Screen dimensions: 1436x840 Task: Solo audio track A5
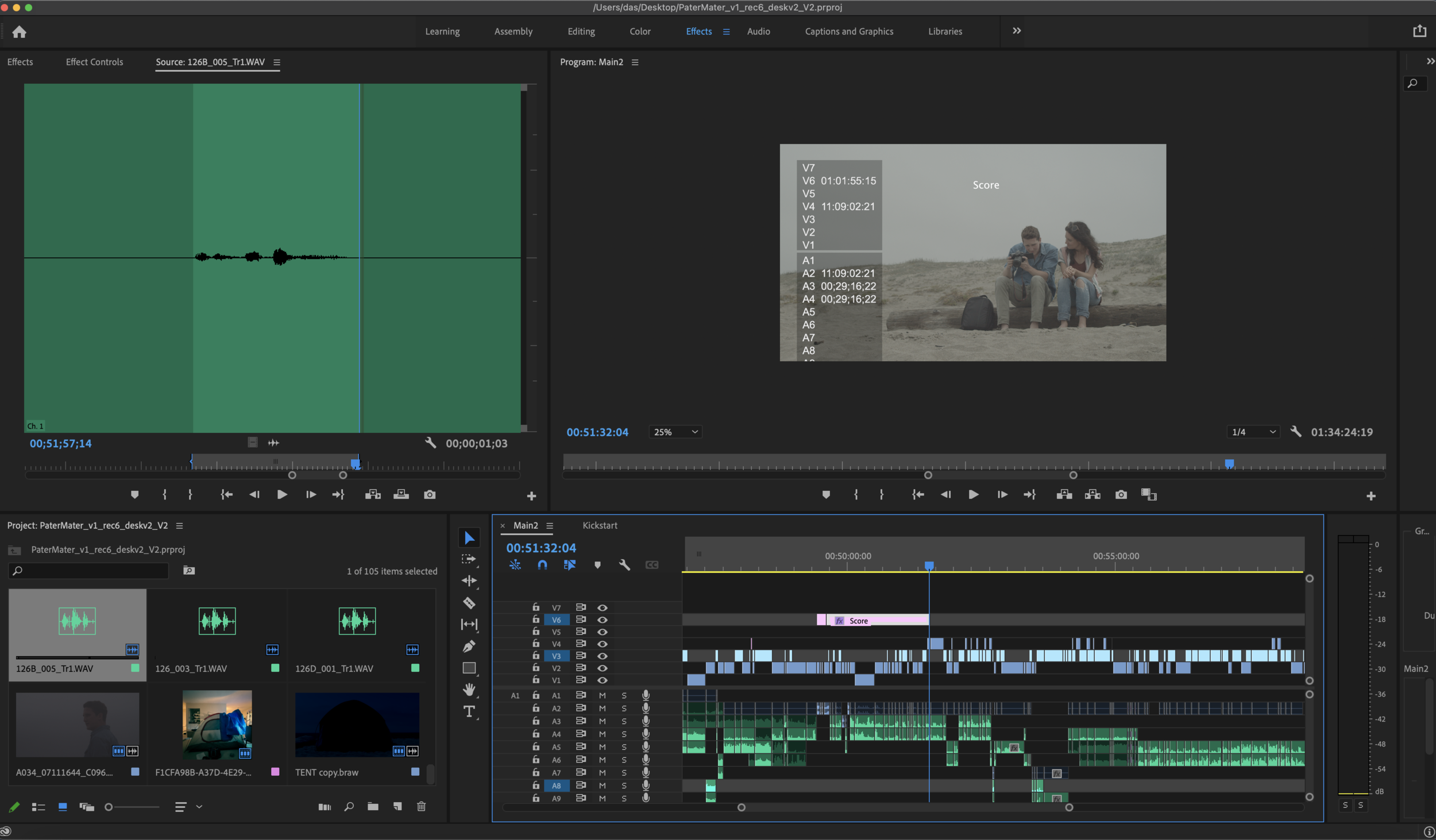[624, 747]
